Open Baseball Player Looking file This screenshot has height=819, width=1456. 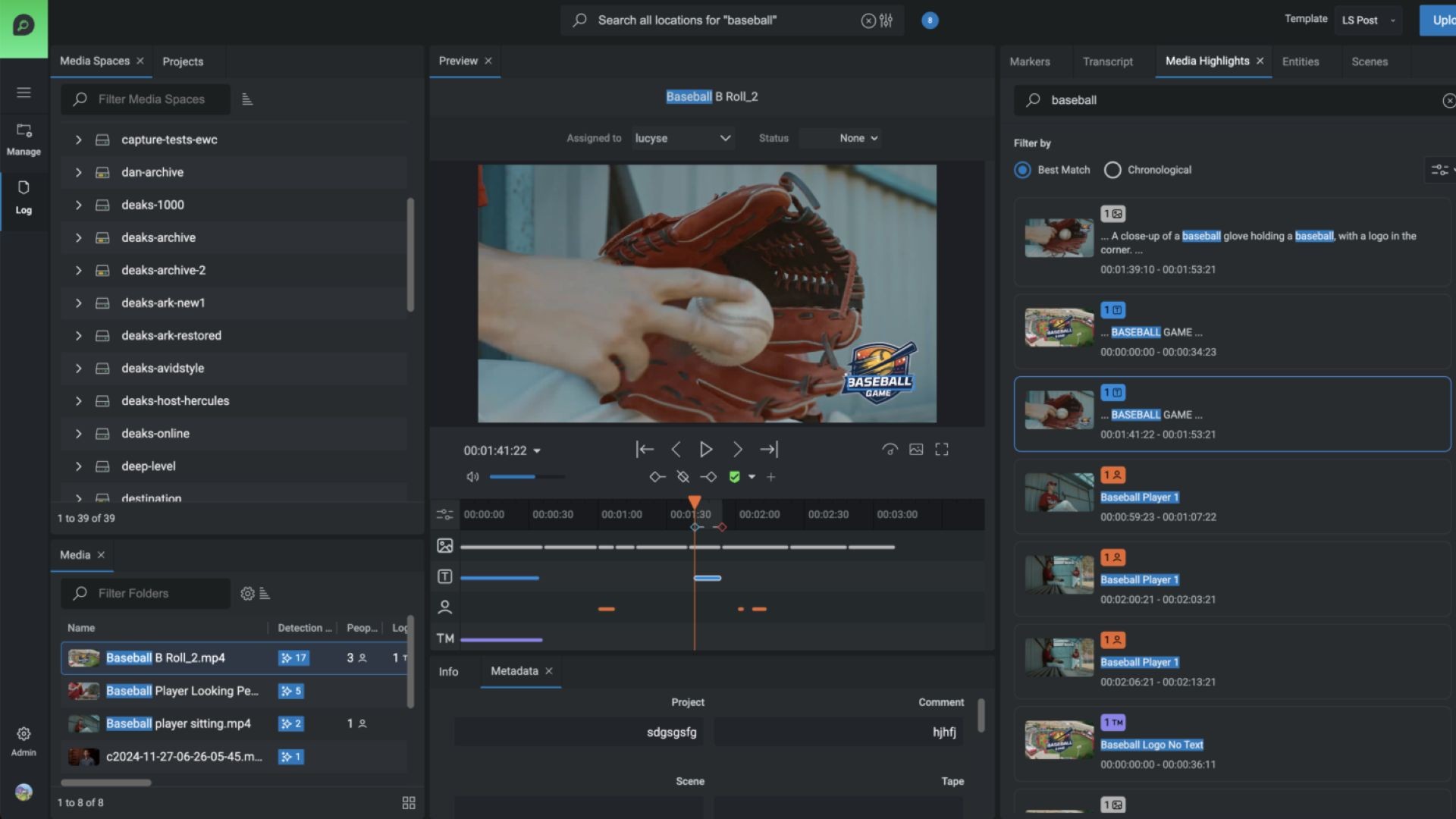coord(182,691)
